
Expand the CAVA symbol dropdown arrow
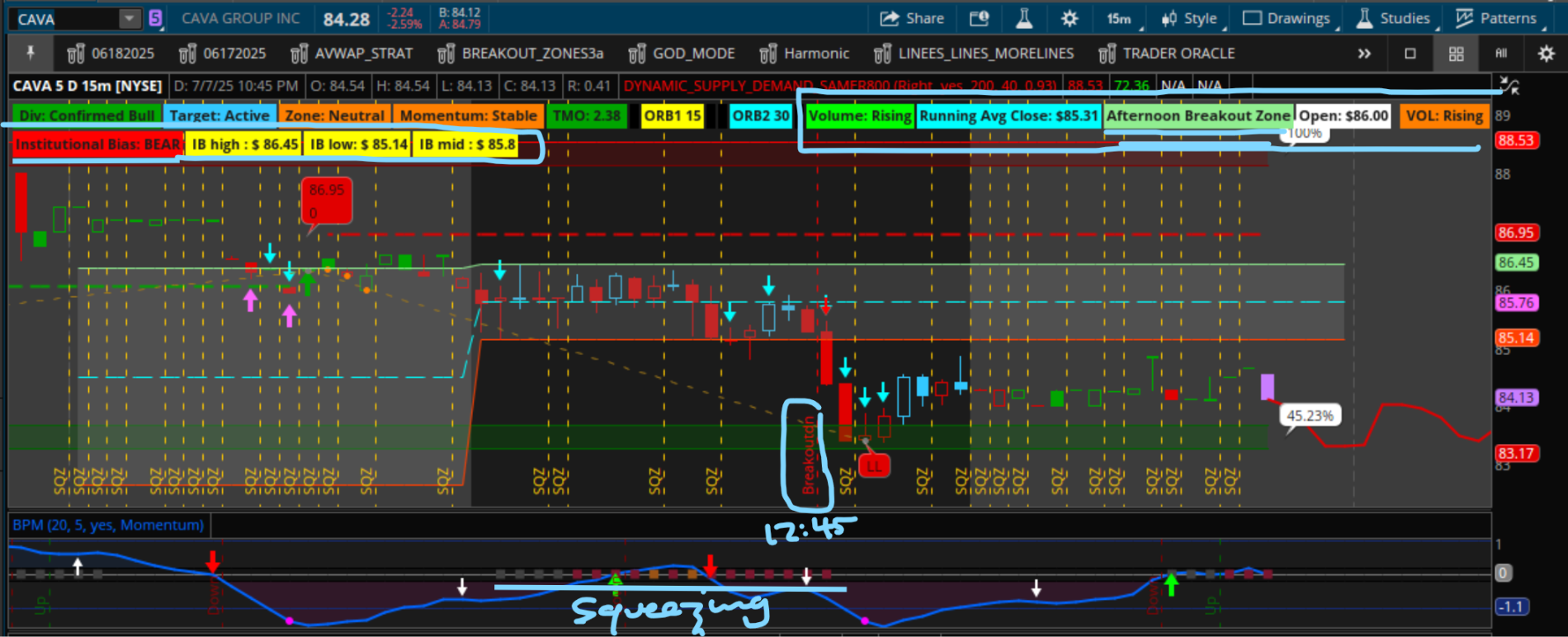[x=130, y=18]
